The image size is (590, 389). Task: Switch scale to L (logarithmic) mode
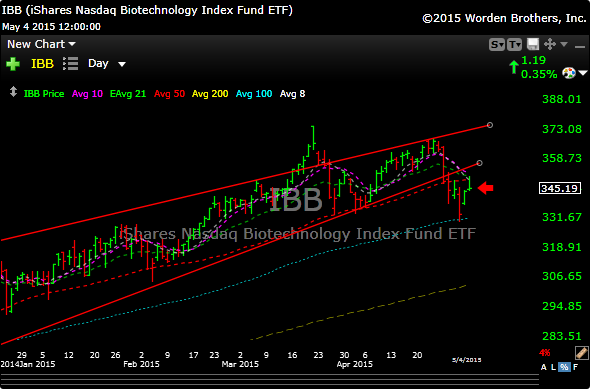554,367
